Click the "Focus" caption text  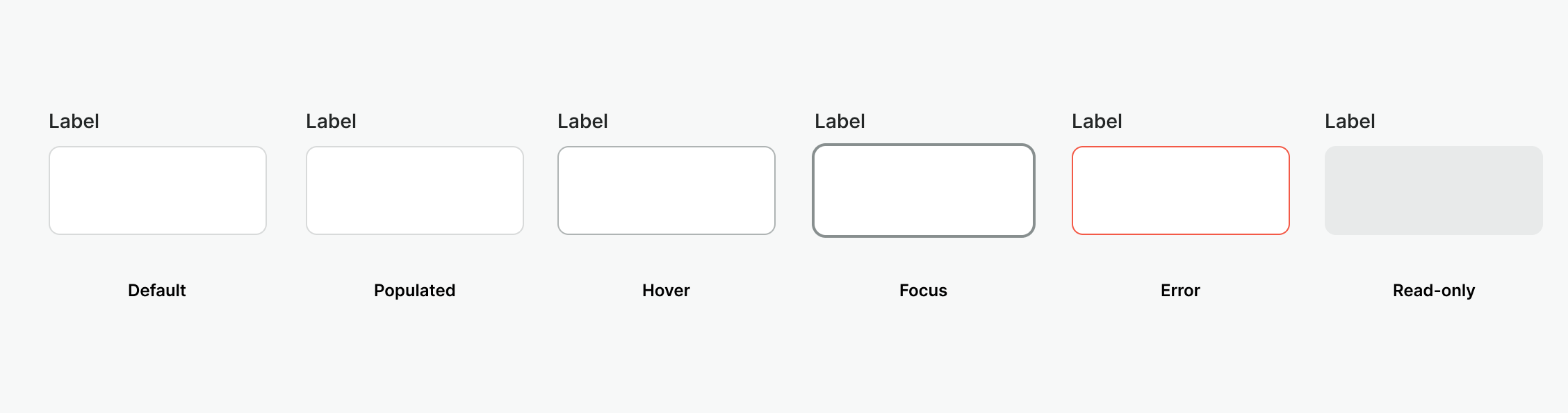923,291
